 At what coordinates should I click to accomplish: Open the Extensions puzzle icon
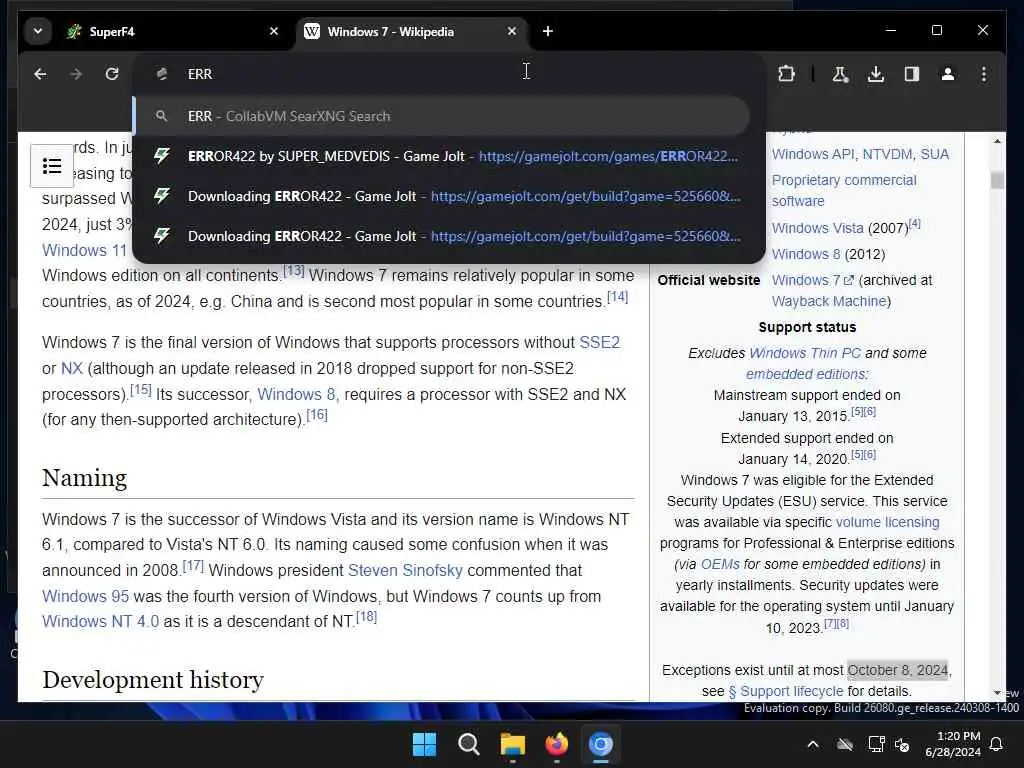[786, 74]
